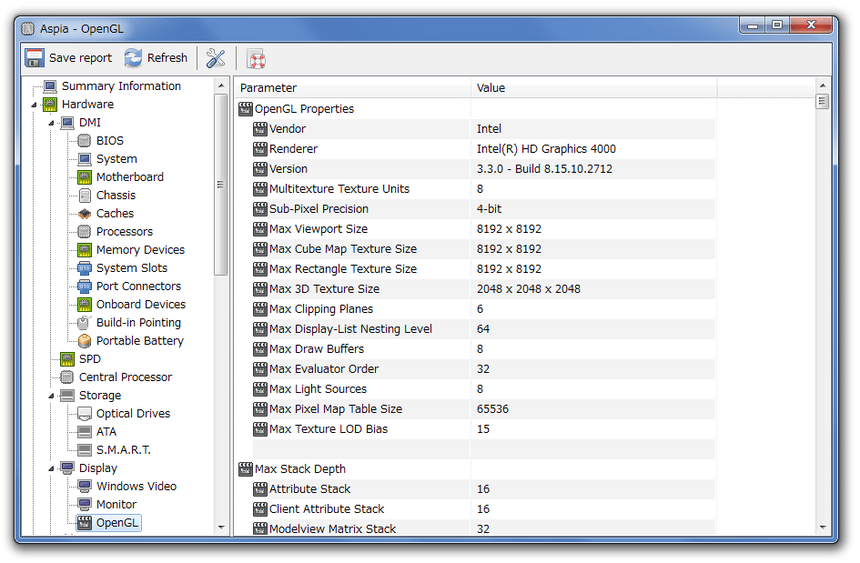Screen dimensions: 860x563
Task: Click the Max Stack Depth group icon
Action: [x=245, y=469]
